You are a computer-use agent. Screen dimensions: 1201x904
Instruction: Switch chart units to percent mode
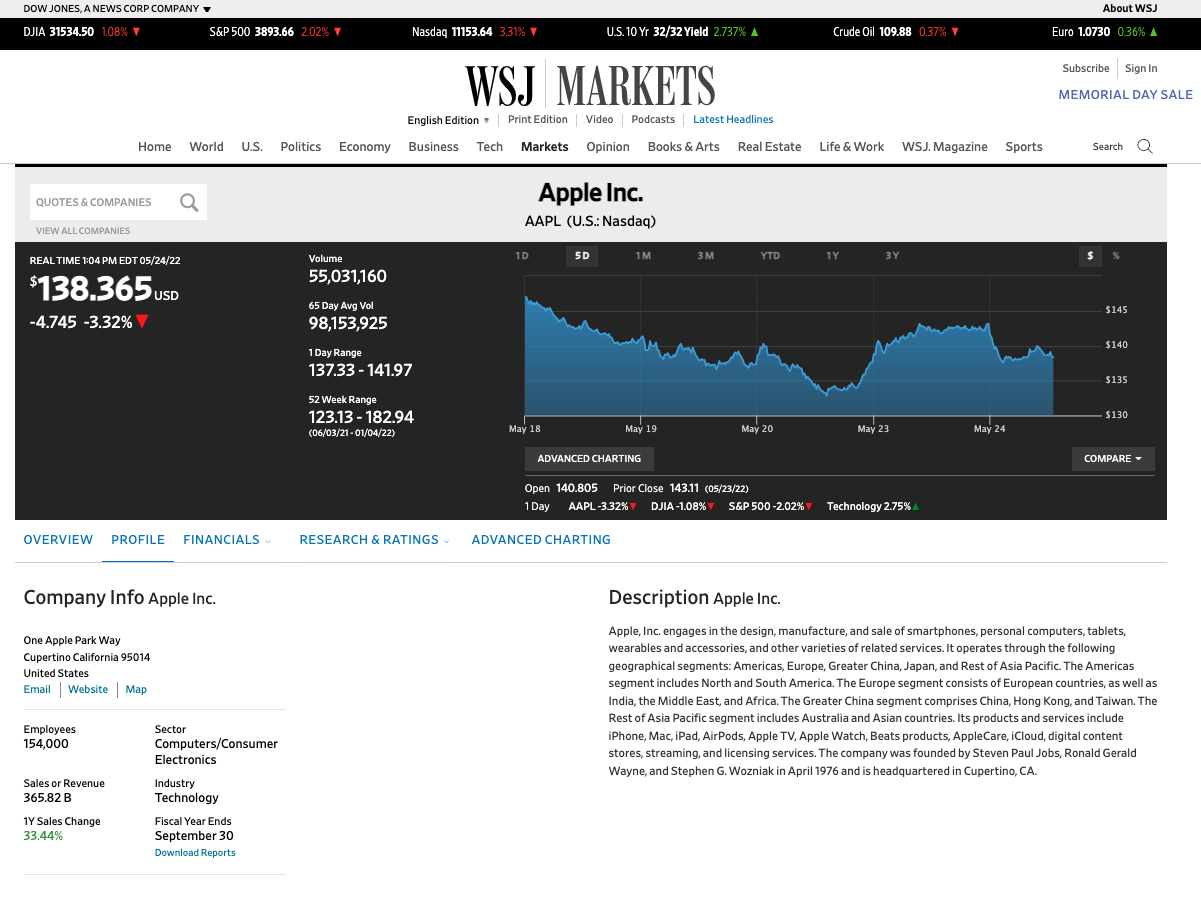pos(1116,256)
